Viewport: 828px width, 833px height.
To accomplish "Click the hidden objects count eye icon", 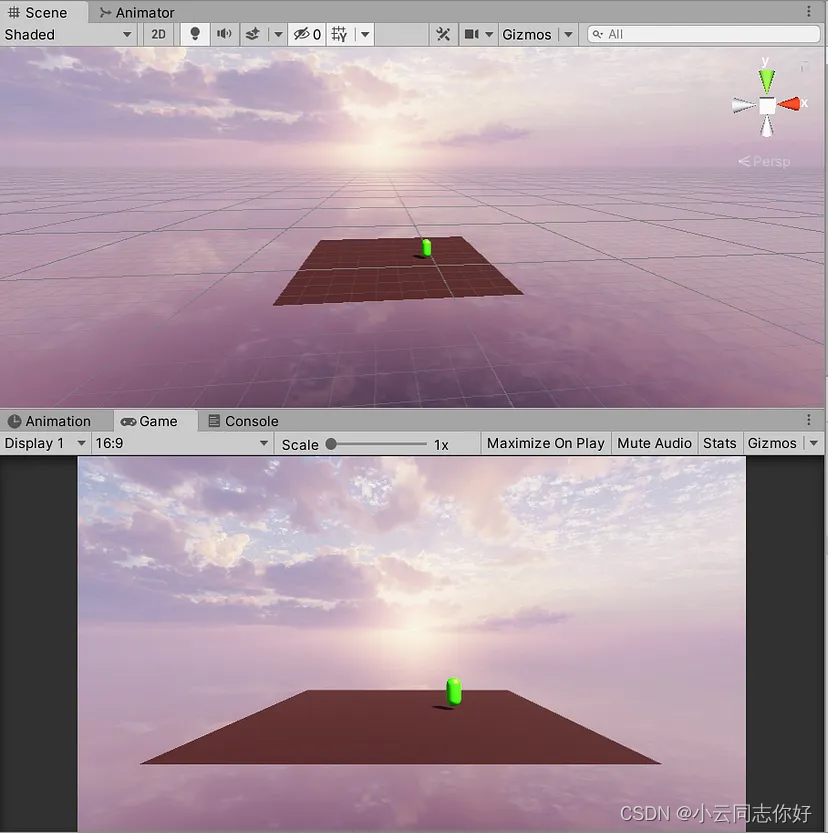I will (x=304, y=33).
